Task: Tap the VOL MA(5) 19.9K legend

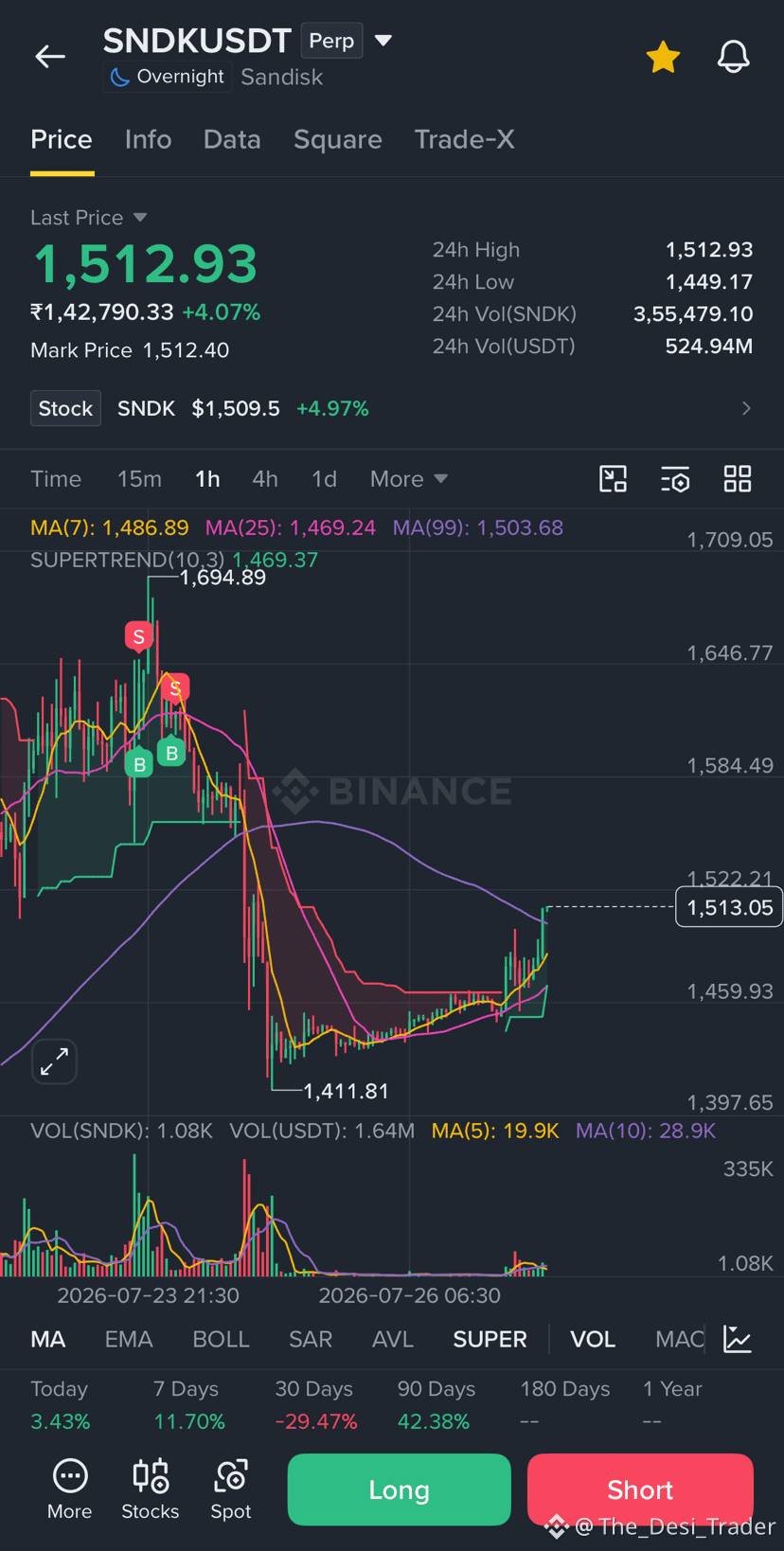Action: point(495,1131)
